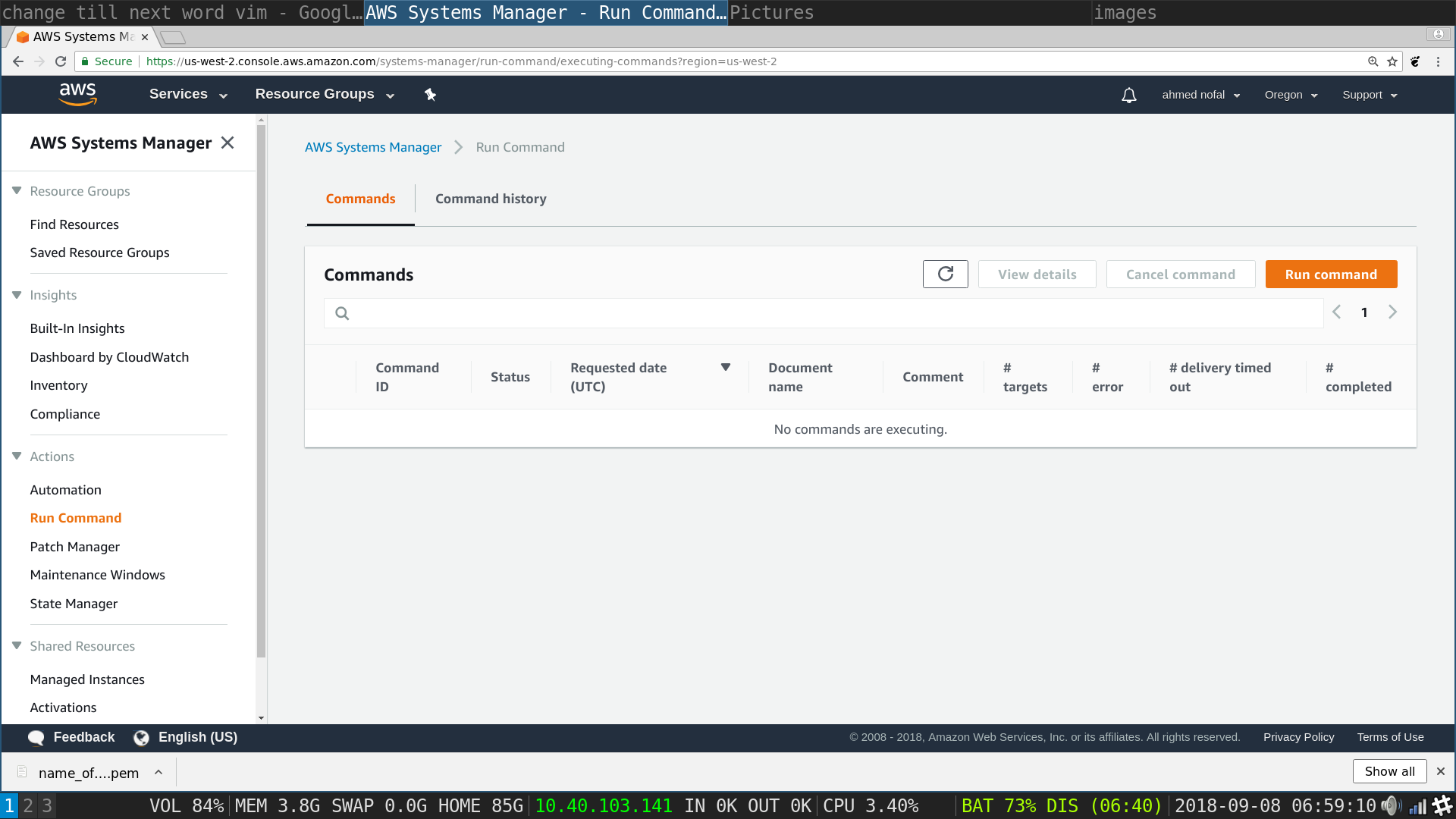
Task: Collapse the Actions sidebar section
Action: [x=17, y=457]
